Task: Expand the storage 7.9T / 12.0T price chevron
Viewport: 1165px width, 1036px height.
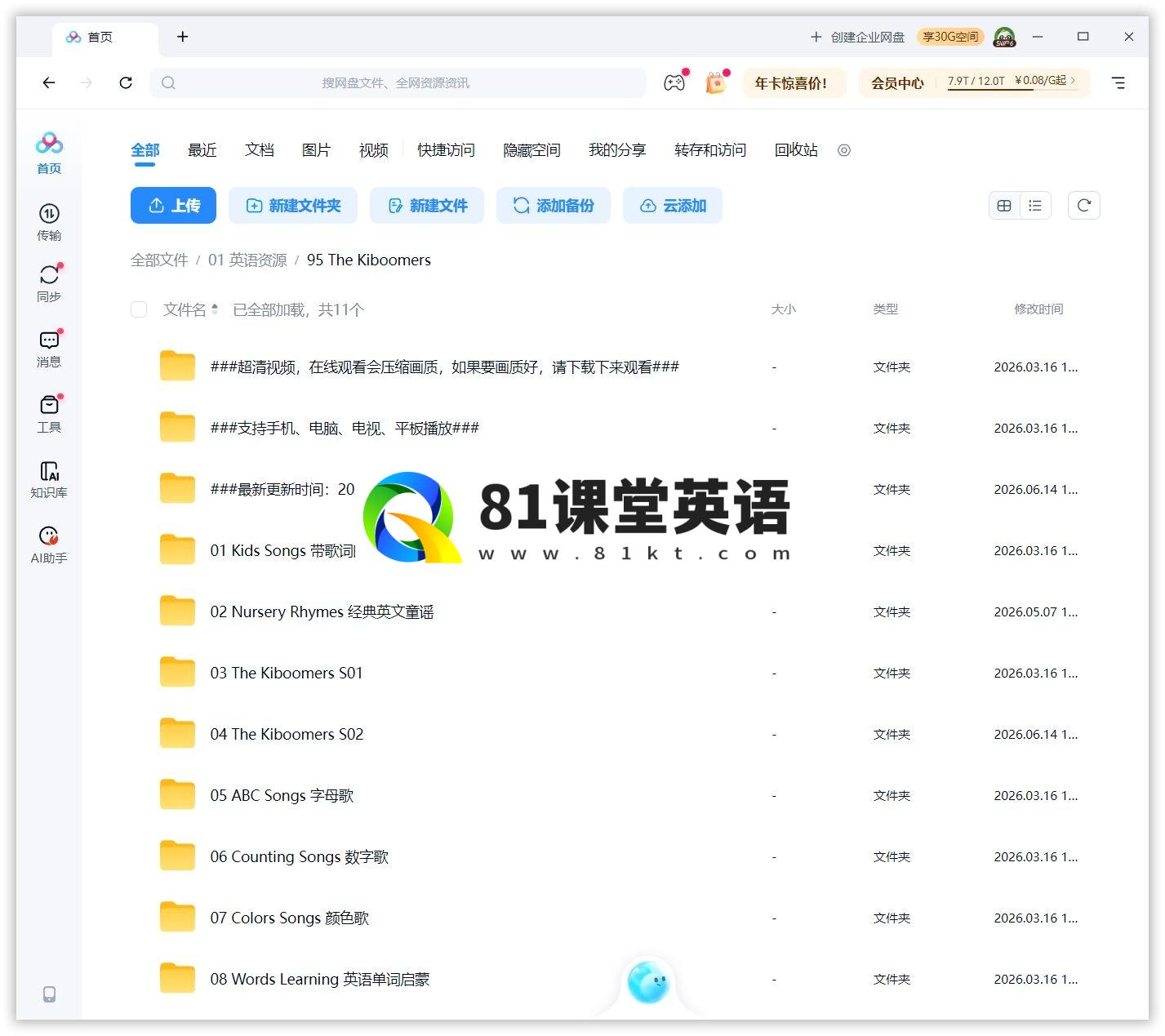Action: click(x=1073, y=81)
